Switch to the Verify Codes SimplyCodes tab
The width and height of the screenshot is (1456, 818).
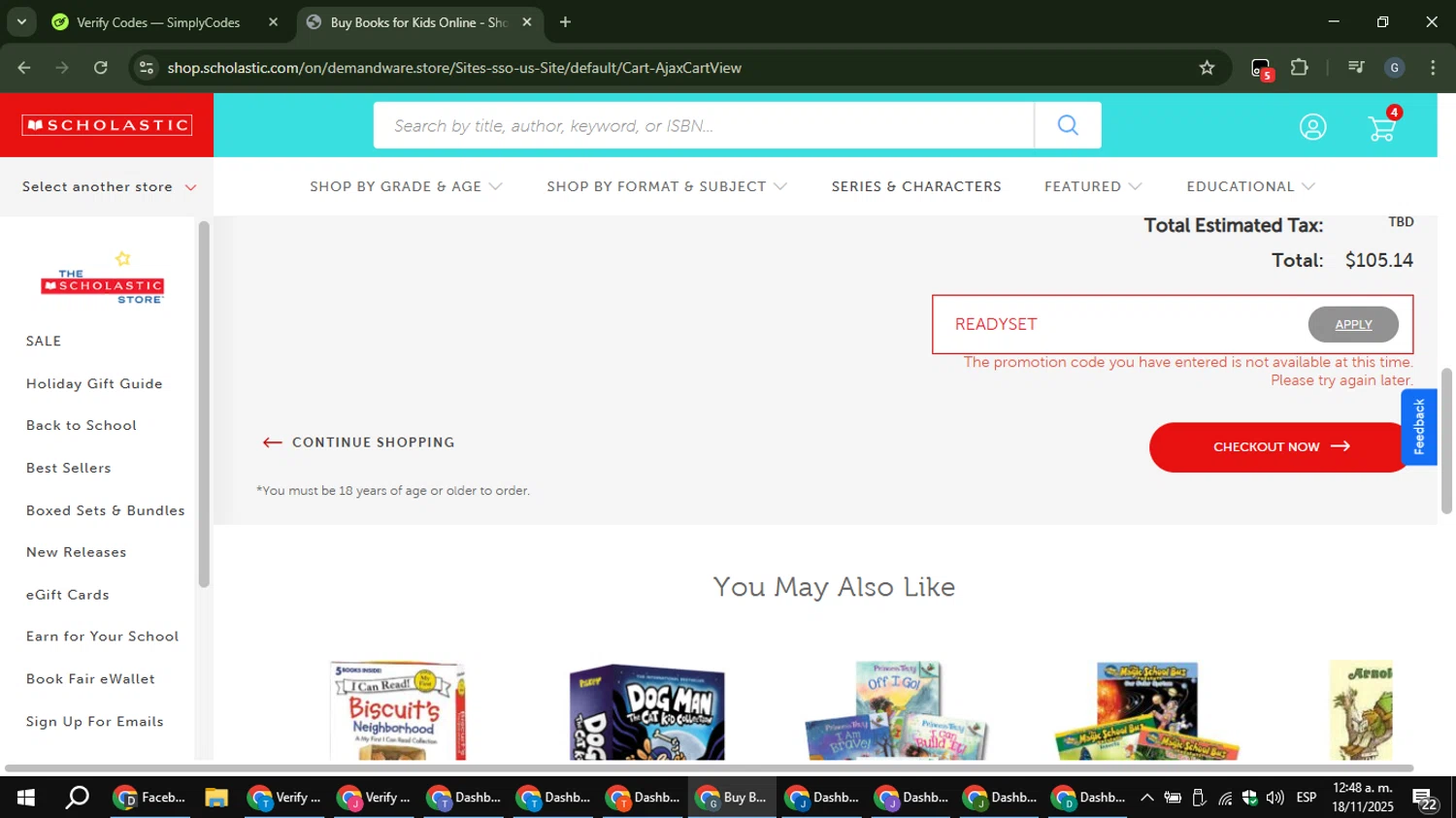coord(159,21)
